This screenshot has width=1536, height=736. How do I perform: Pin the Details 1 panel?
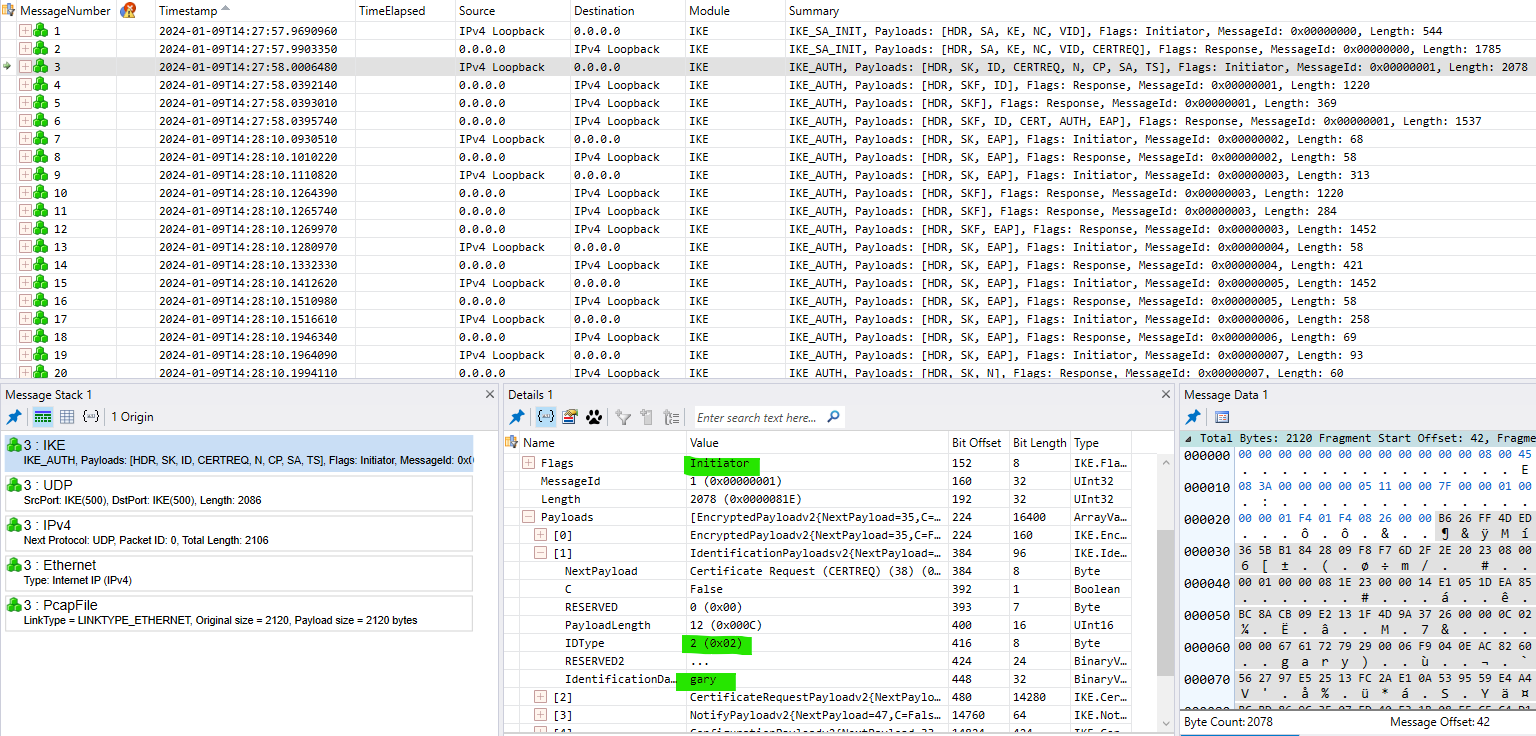pos(517,417)
